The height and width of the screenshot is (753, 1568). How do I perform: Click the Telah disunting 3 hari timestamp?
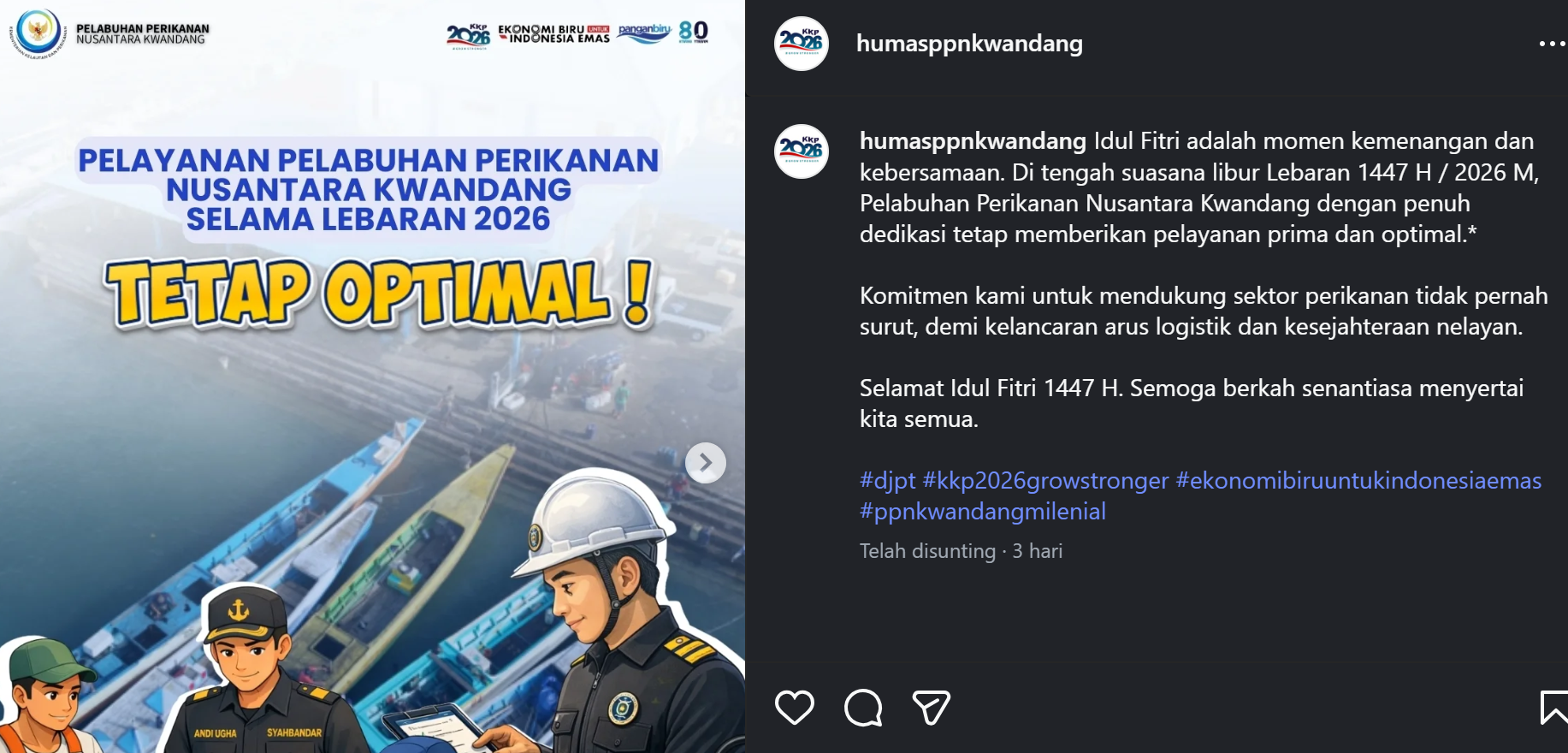point(961,551)
